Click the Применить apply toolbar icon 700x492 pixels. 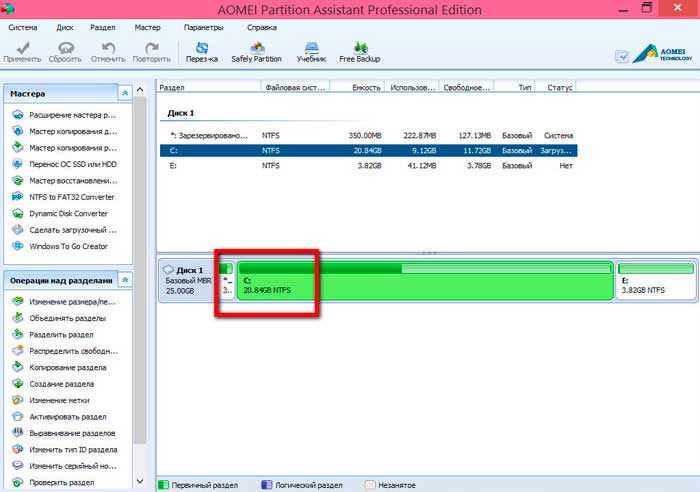[x=22, y=52]
